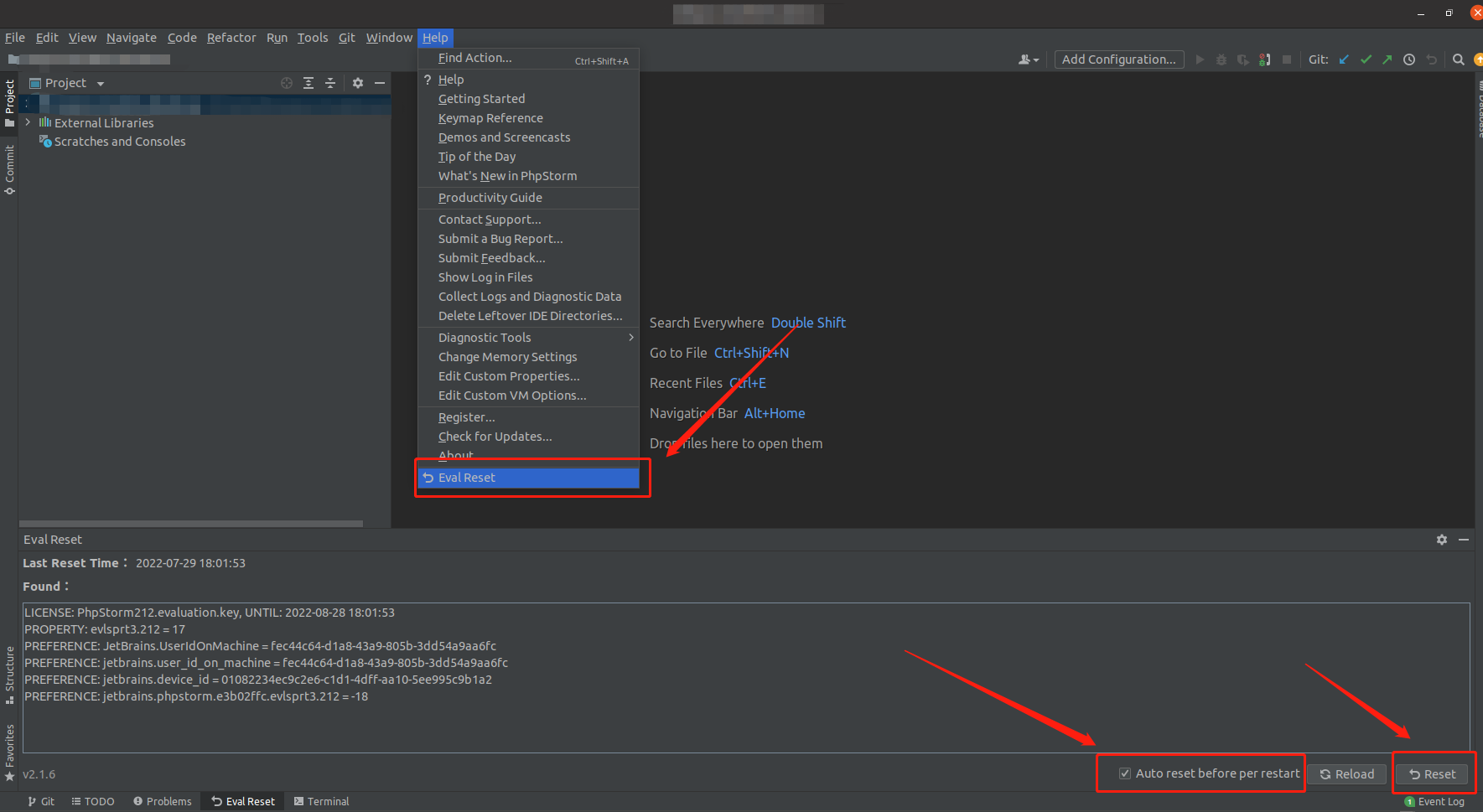Open Git Show History clock icon
1483x812 pixels.
(1409, 59)
